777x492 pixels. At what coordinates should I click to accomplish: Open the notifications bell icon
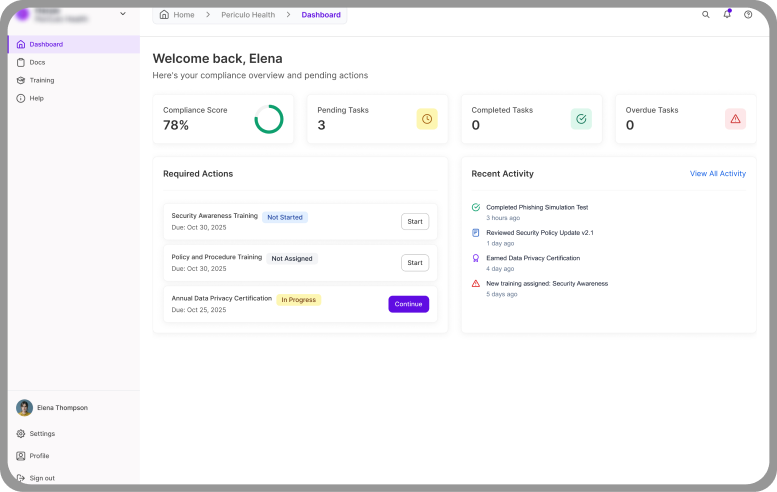[x=727, y=15]
